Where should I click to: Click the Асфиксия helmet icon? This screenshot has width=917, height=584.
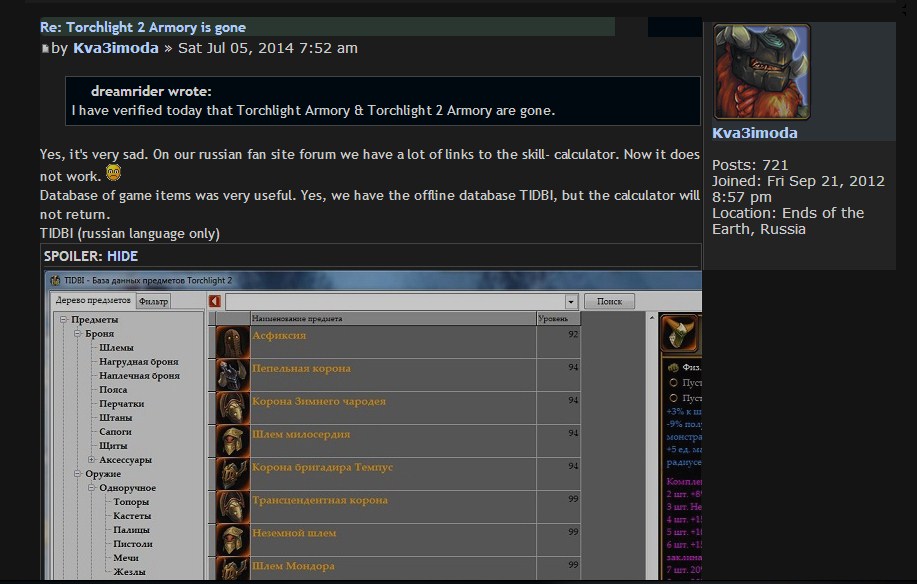233,342
